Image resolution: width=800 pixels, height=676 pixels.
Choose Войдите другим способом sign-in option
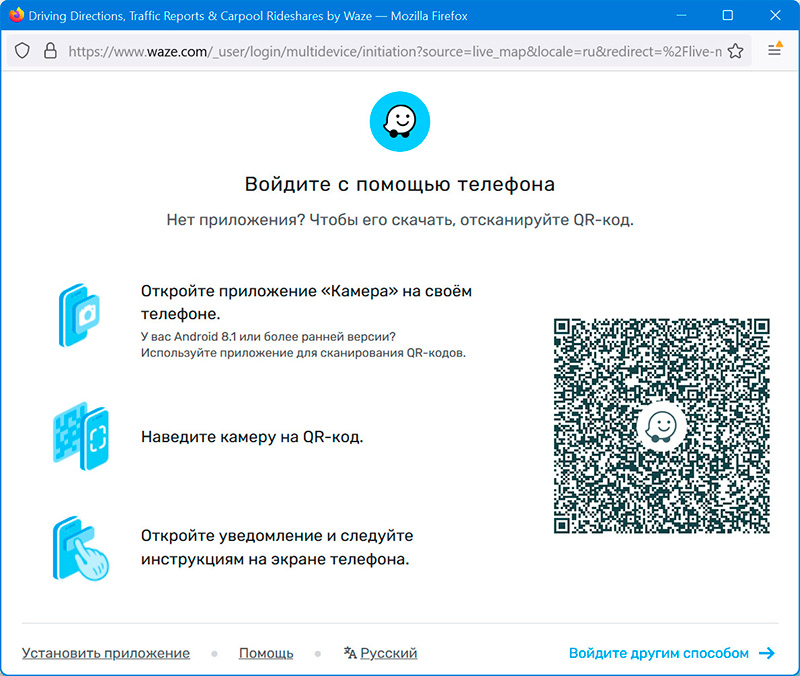658,653
